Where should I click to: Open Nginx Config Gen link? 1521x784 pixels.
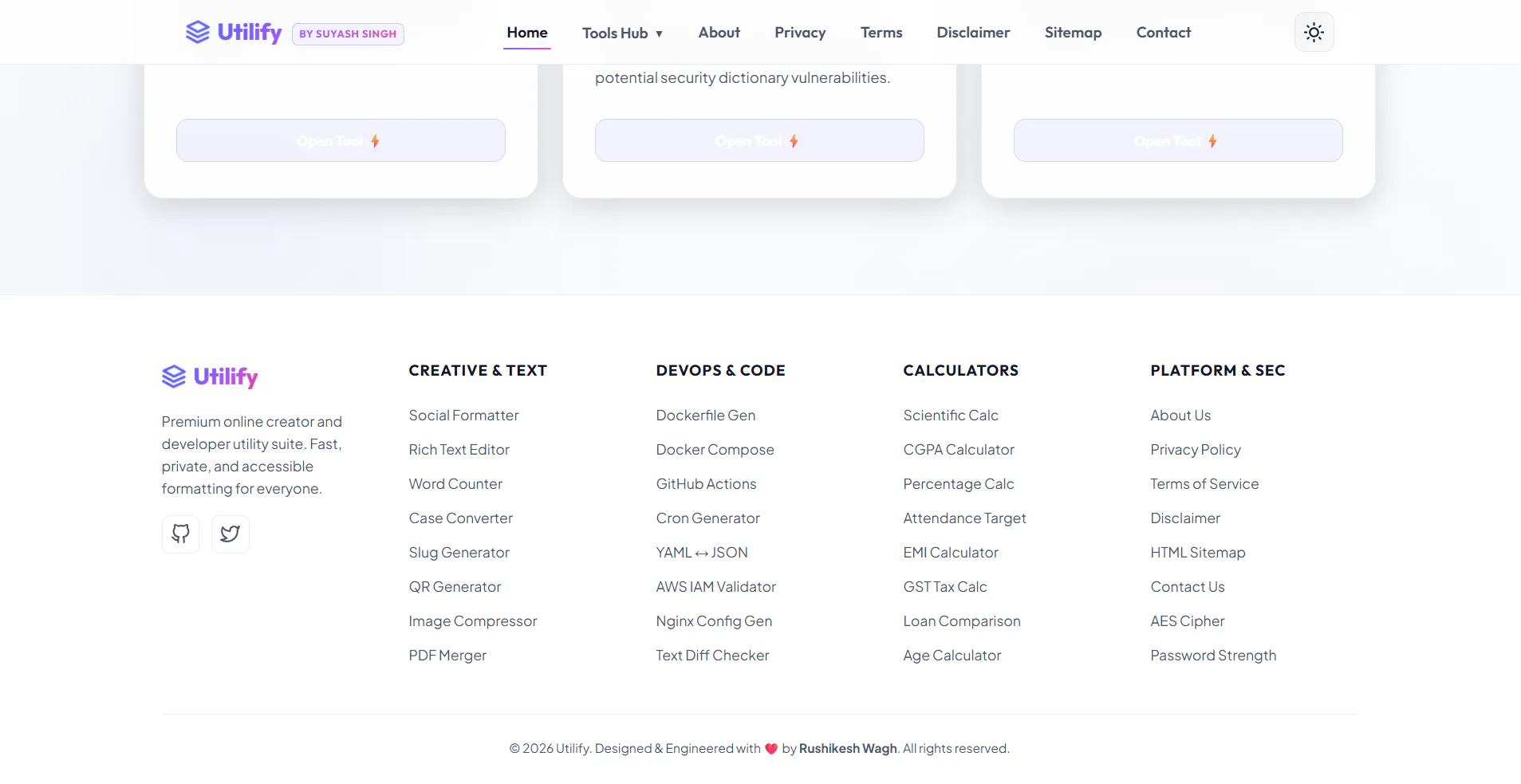714,621
